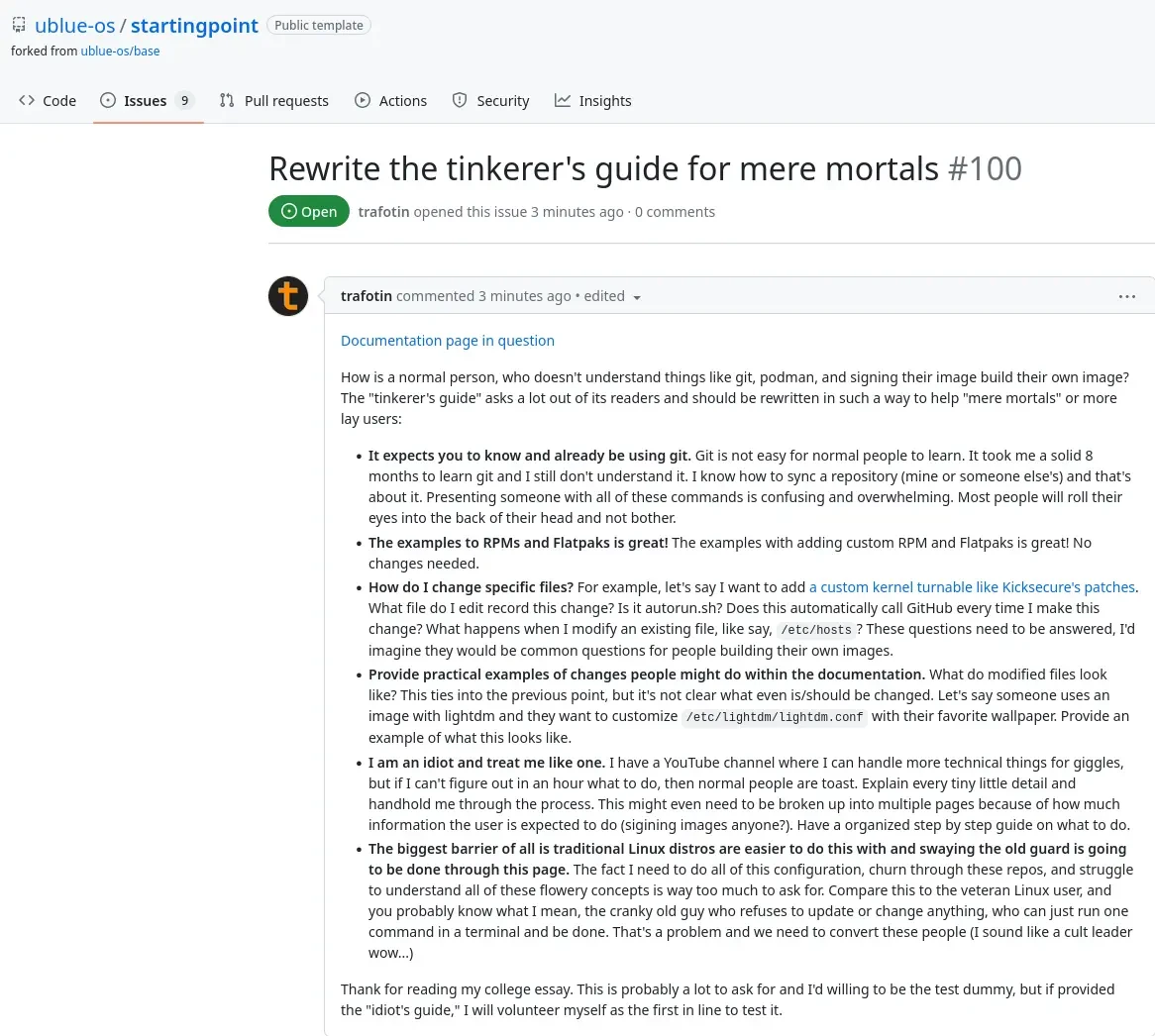Visit the forked ublue-os/base repository
The image size is (1155, 1036).
click(x=120, y=51)
